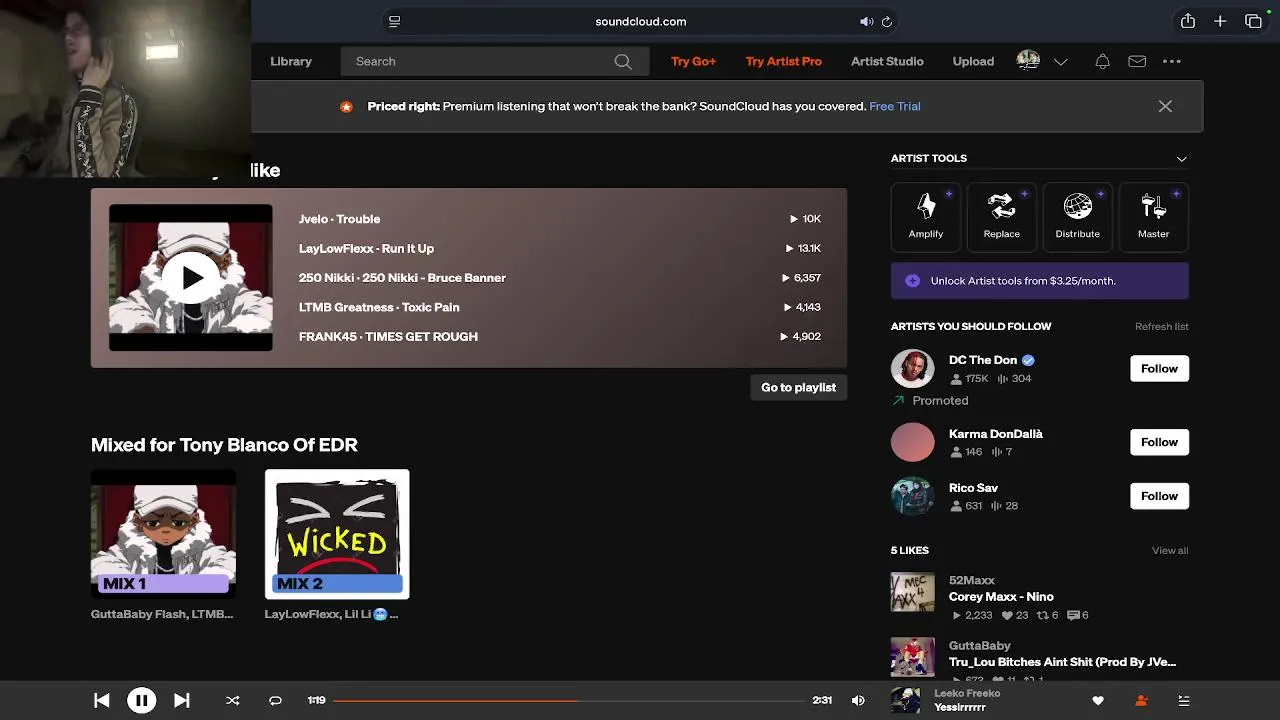The image size is (1280, 720).
Task: Skip to next track
Action: (181, 701)
